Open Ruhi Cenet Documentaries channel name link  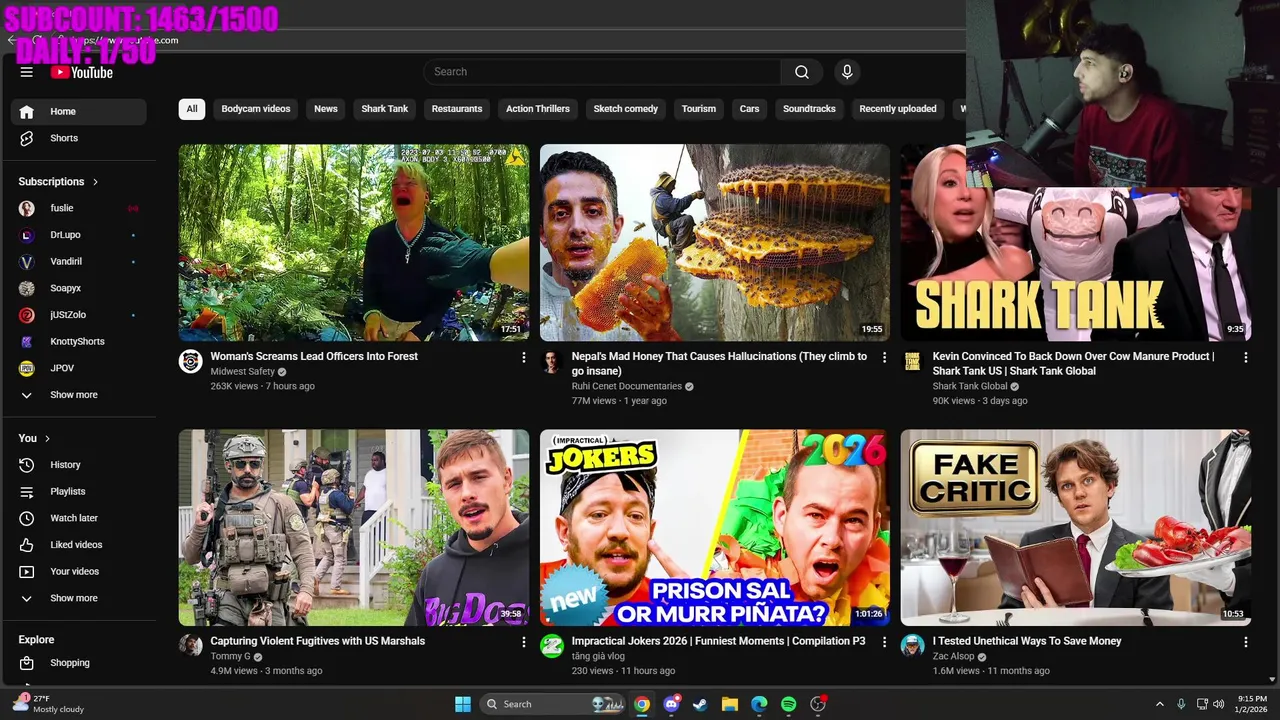click(627, 386)
